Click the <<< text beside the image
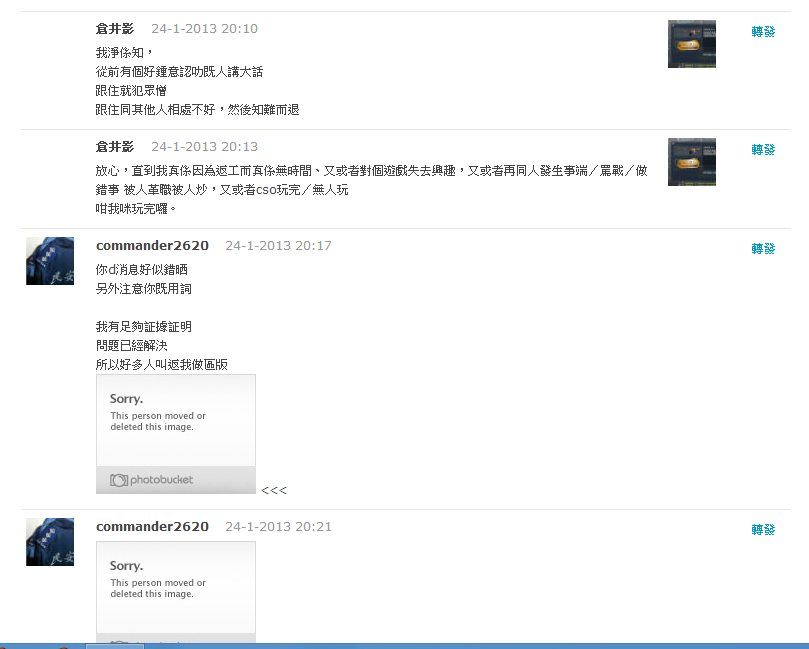 274,491
